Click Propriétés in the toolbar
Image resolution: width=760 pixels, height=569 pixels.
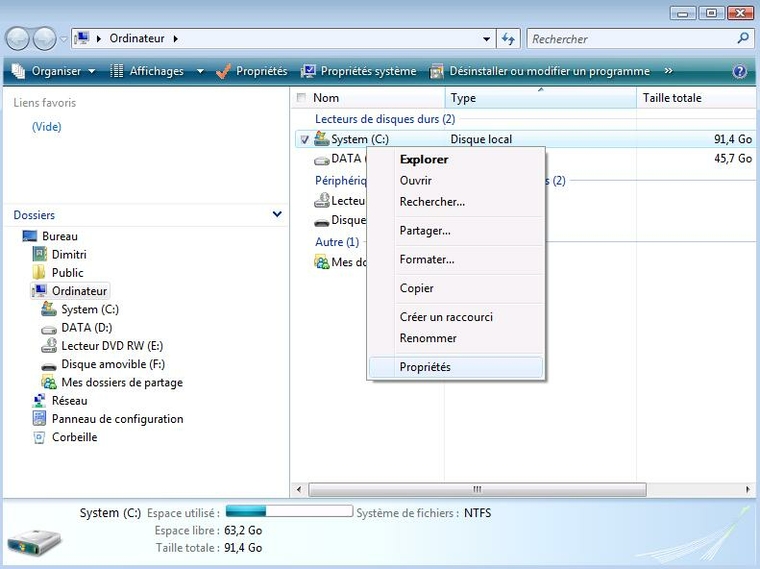[252, 71]
